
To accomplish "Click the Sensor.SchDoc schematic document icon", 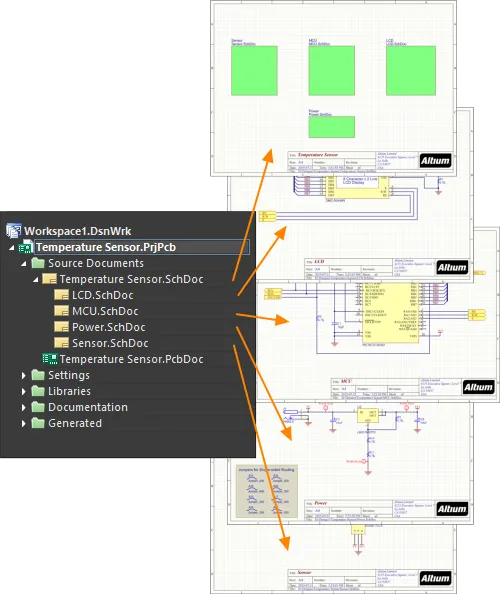I will 61,343.
